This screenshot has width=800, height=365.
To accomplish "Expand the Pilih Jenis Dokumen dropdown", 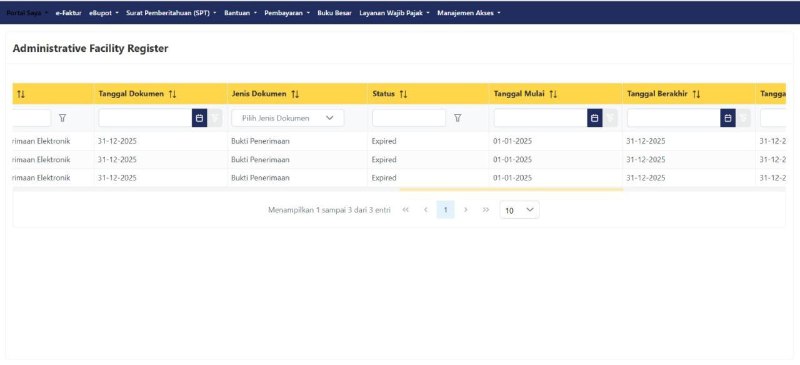I will tap(288, 118).
